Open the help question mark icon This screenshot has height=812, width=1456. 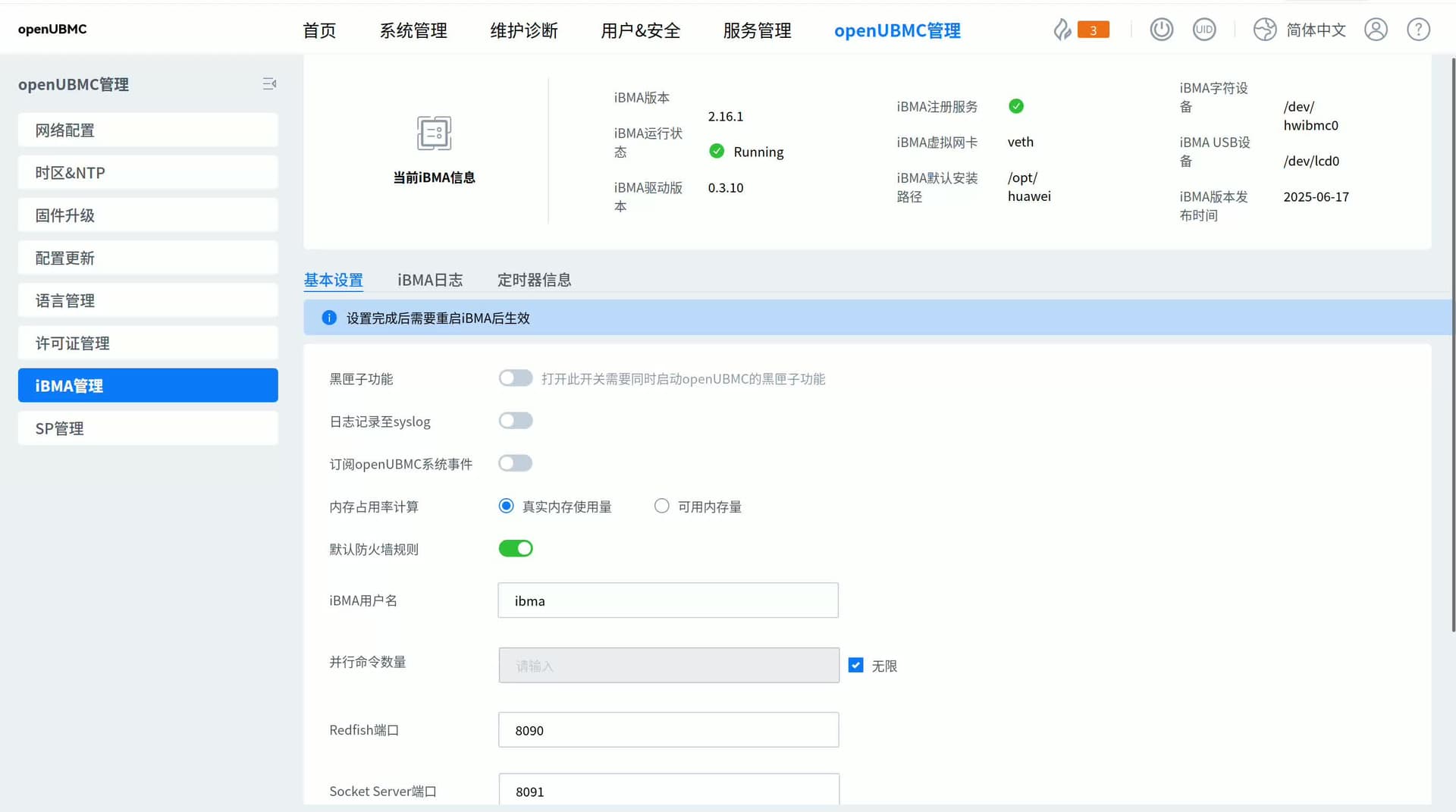[x=1418, y=30]
